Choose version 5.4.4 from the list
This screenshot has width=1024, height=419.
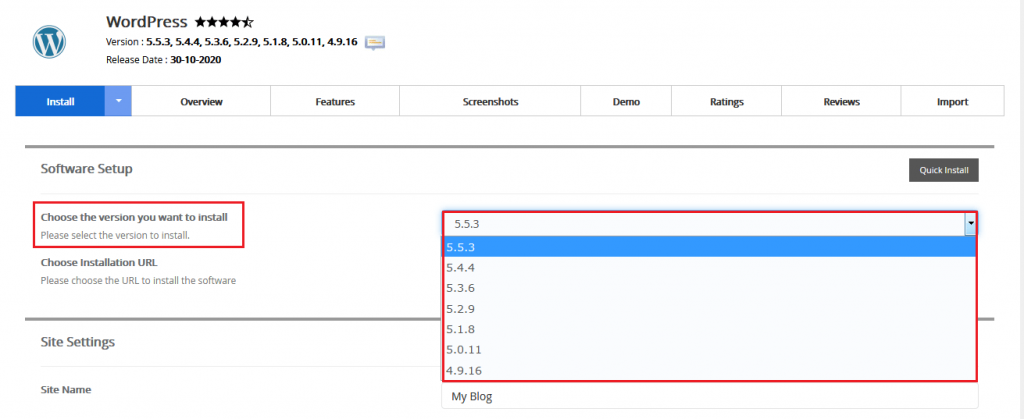click(710, 268)
